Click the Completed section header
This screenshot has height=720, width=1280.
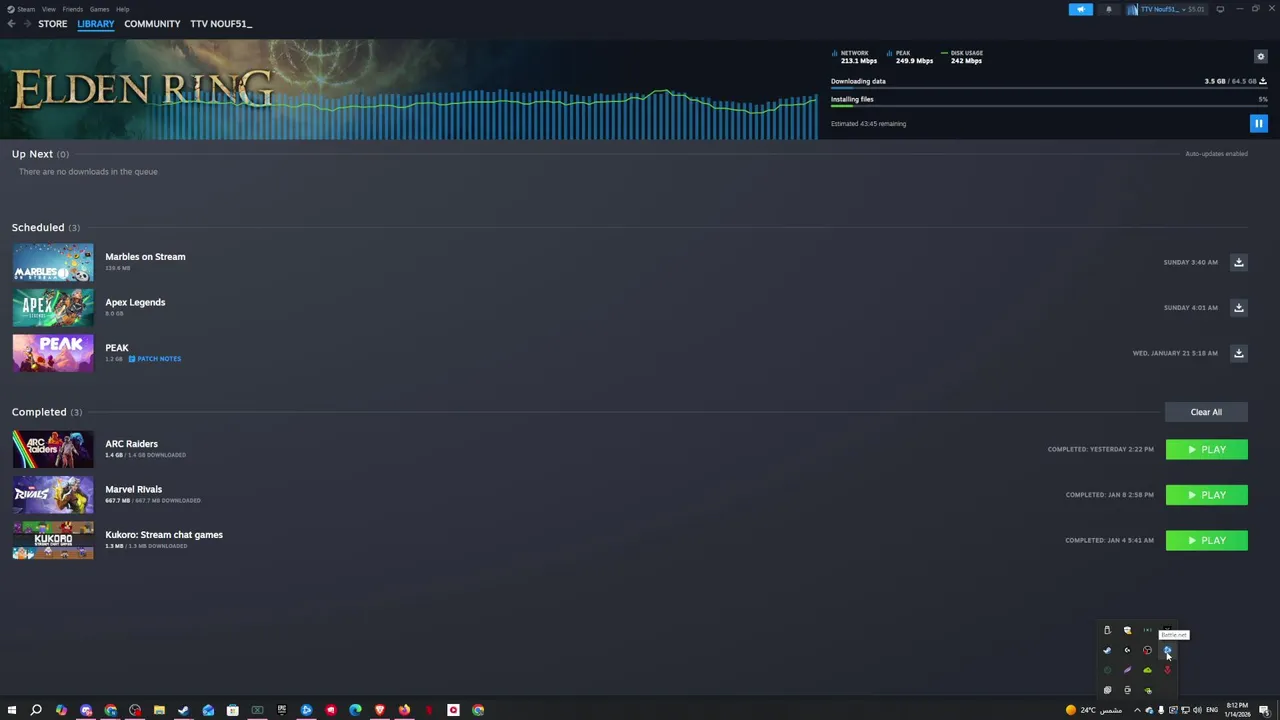[x=47, y=412]
